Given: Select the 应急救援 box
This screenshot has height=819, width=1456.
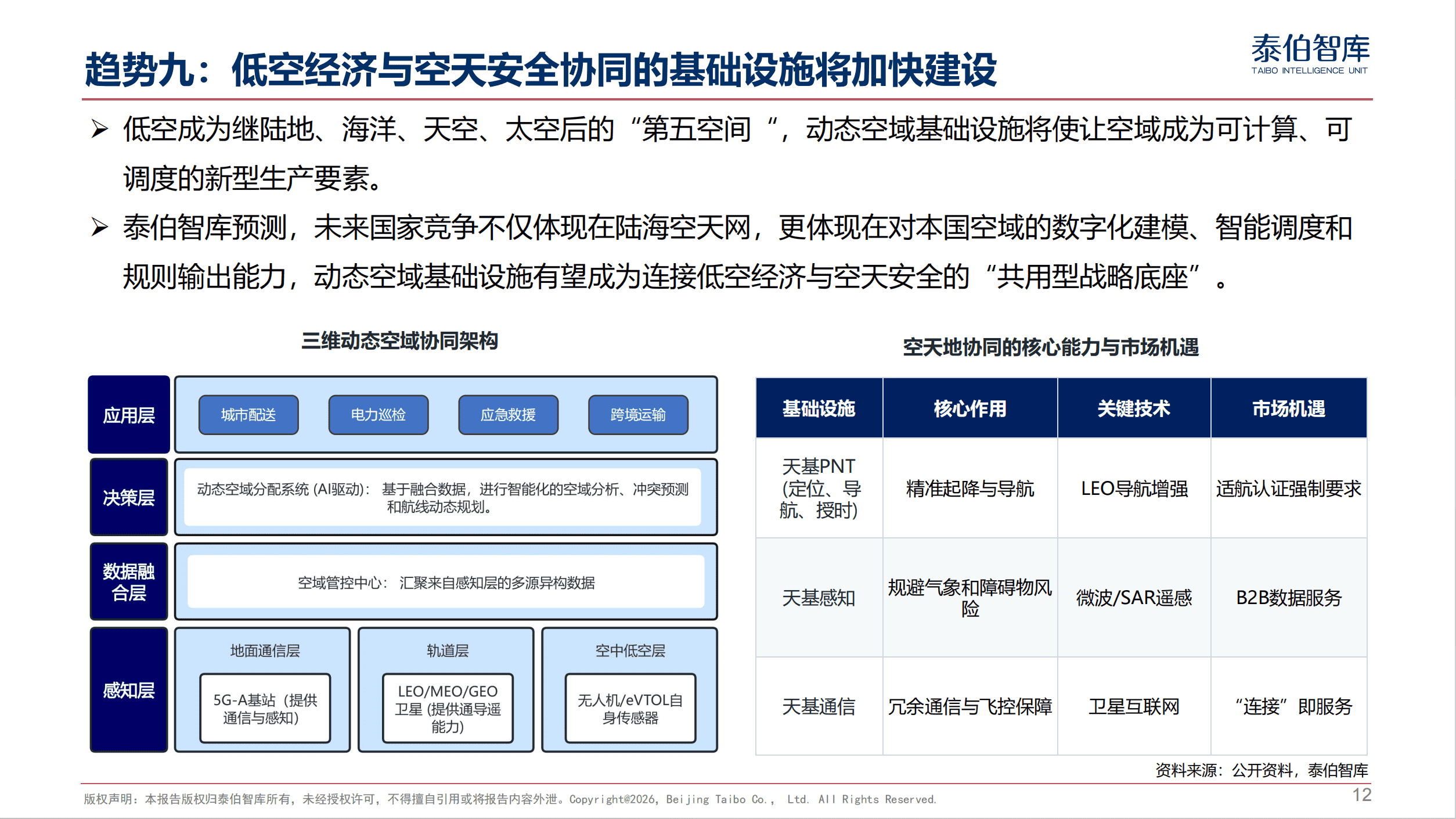Looking at the screenshot, I should pyautogui.click(x=508, y=415).
